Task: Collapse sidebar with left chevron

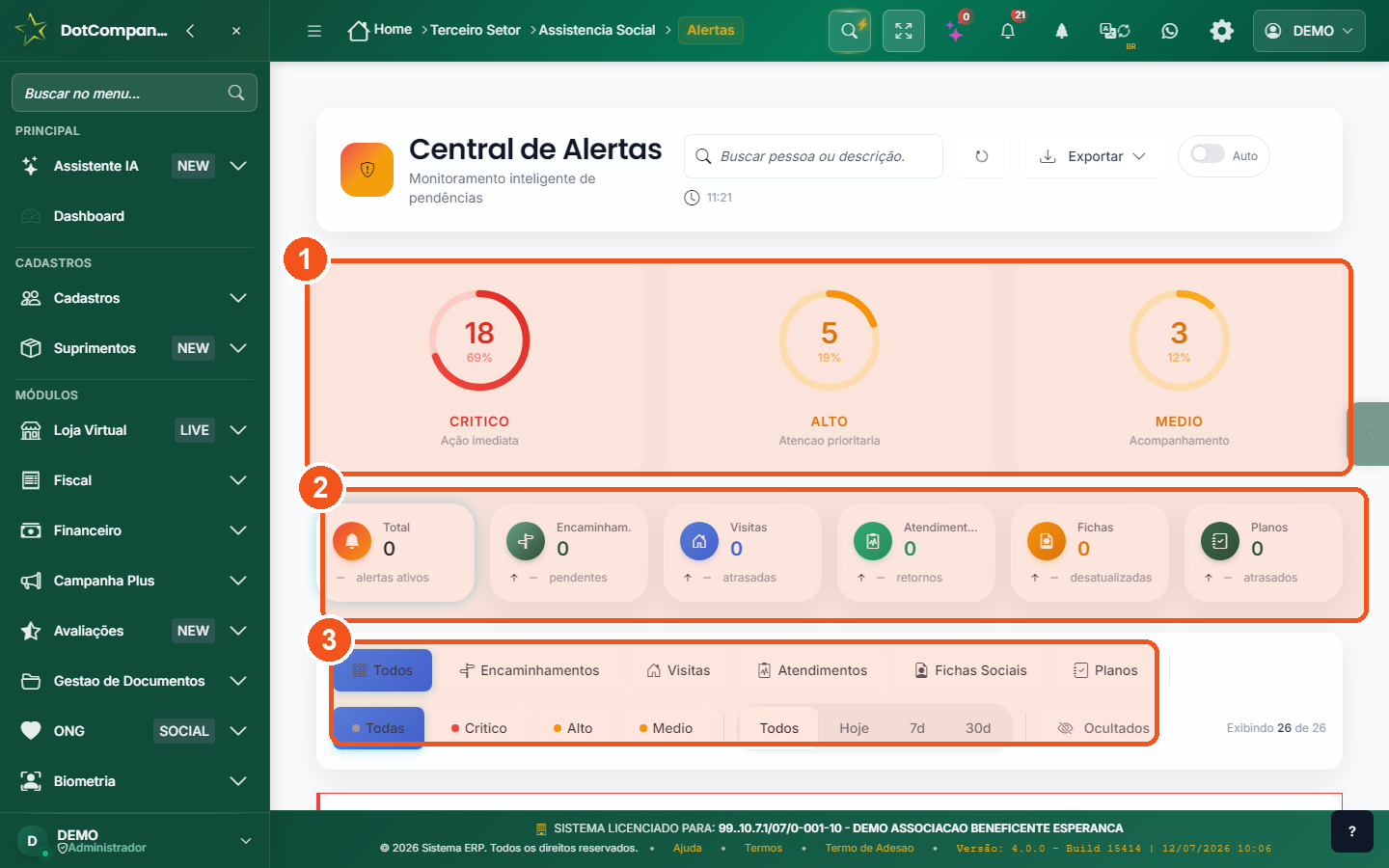Action: coord(190,31)
